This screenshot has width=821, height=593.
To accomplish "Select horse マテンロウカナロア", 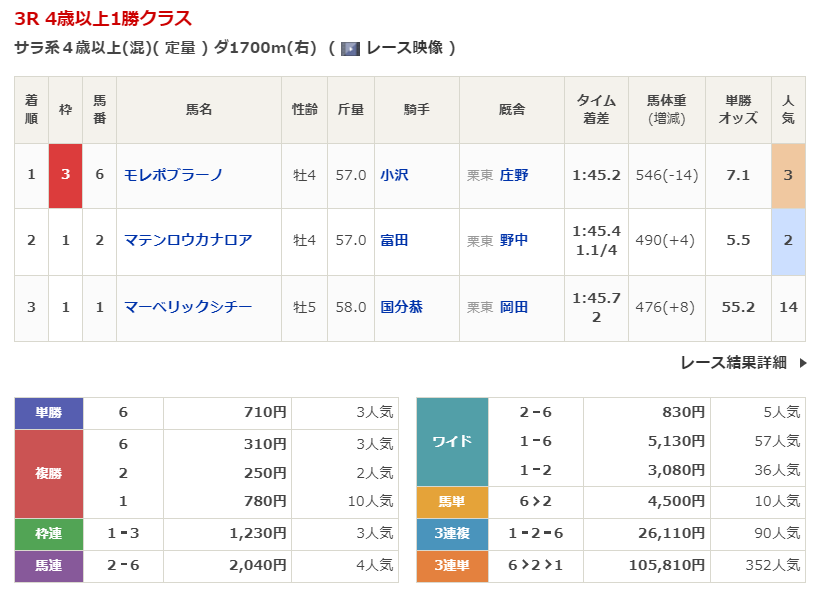I will click(x=187, y=241).
